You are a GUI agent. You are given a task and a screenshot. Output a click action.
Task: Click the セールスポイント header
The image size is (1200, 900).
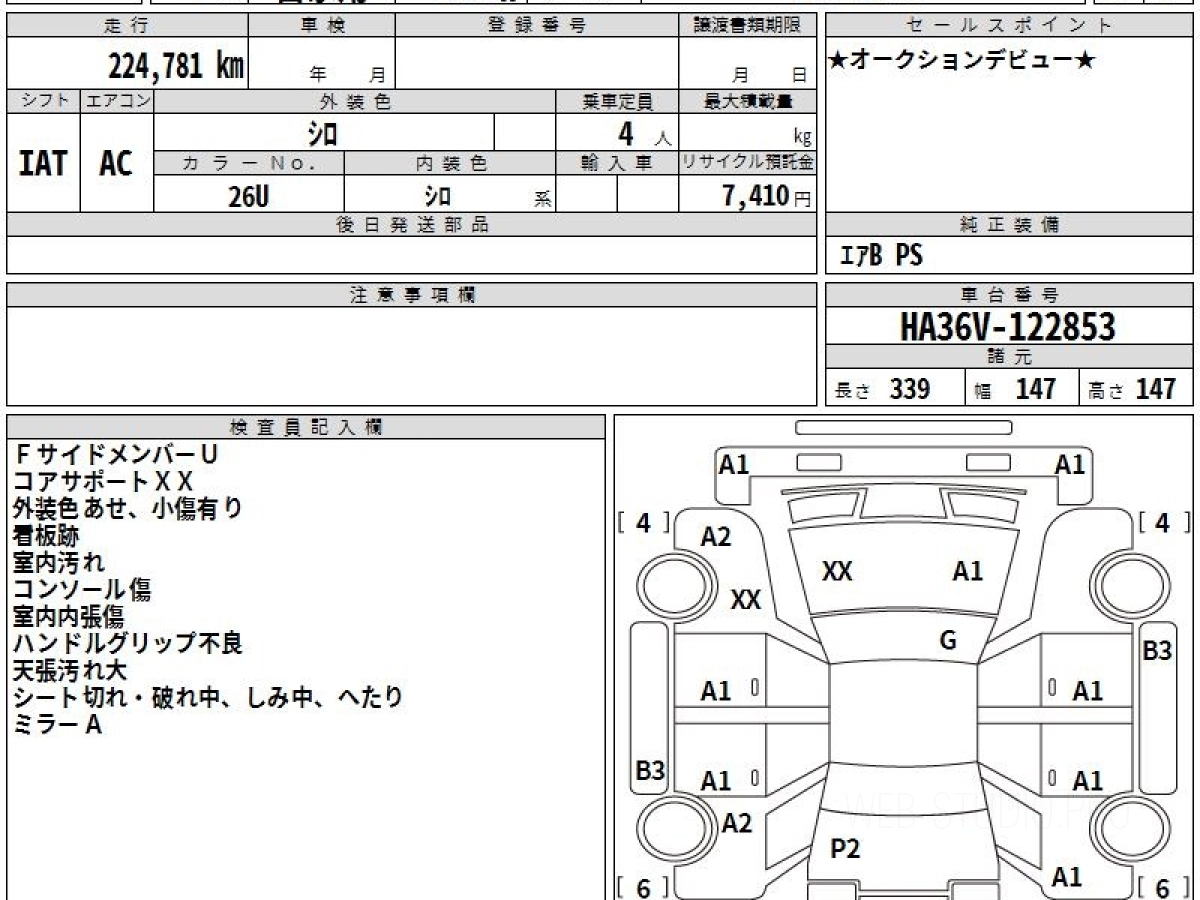click(1009, 26)
